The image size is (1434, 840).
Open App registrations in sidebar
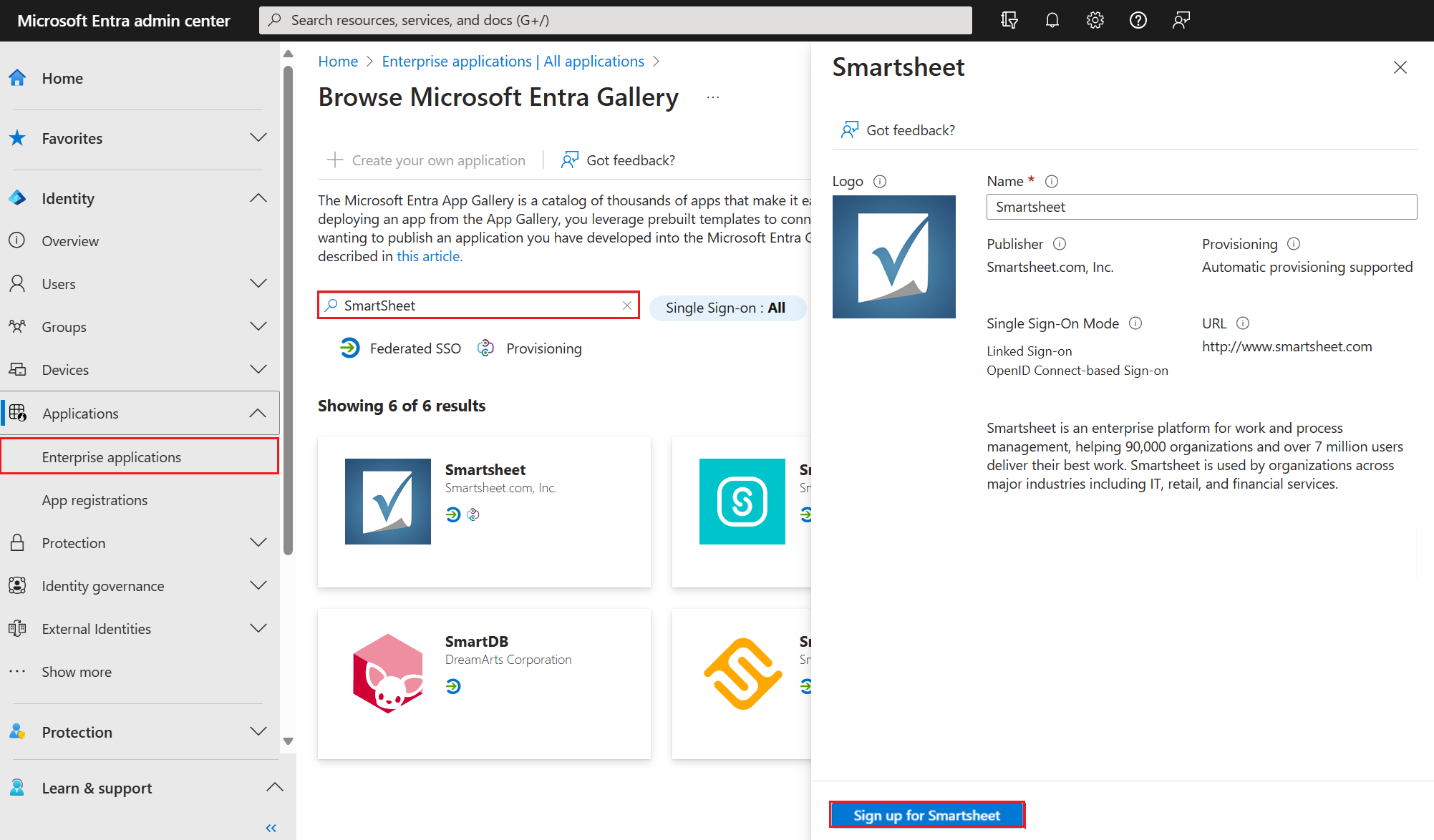coord(95,500)
